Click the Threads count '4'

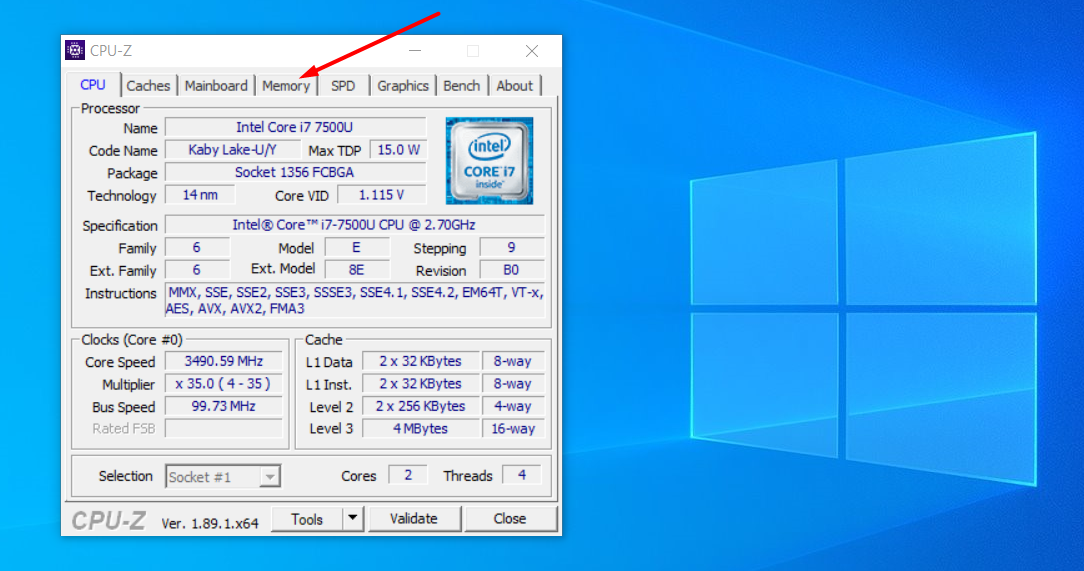click(x=522, y=475)
